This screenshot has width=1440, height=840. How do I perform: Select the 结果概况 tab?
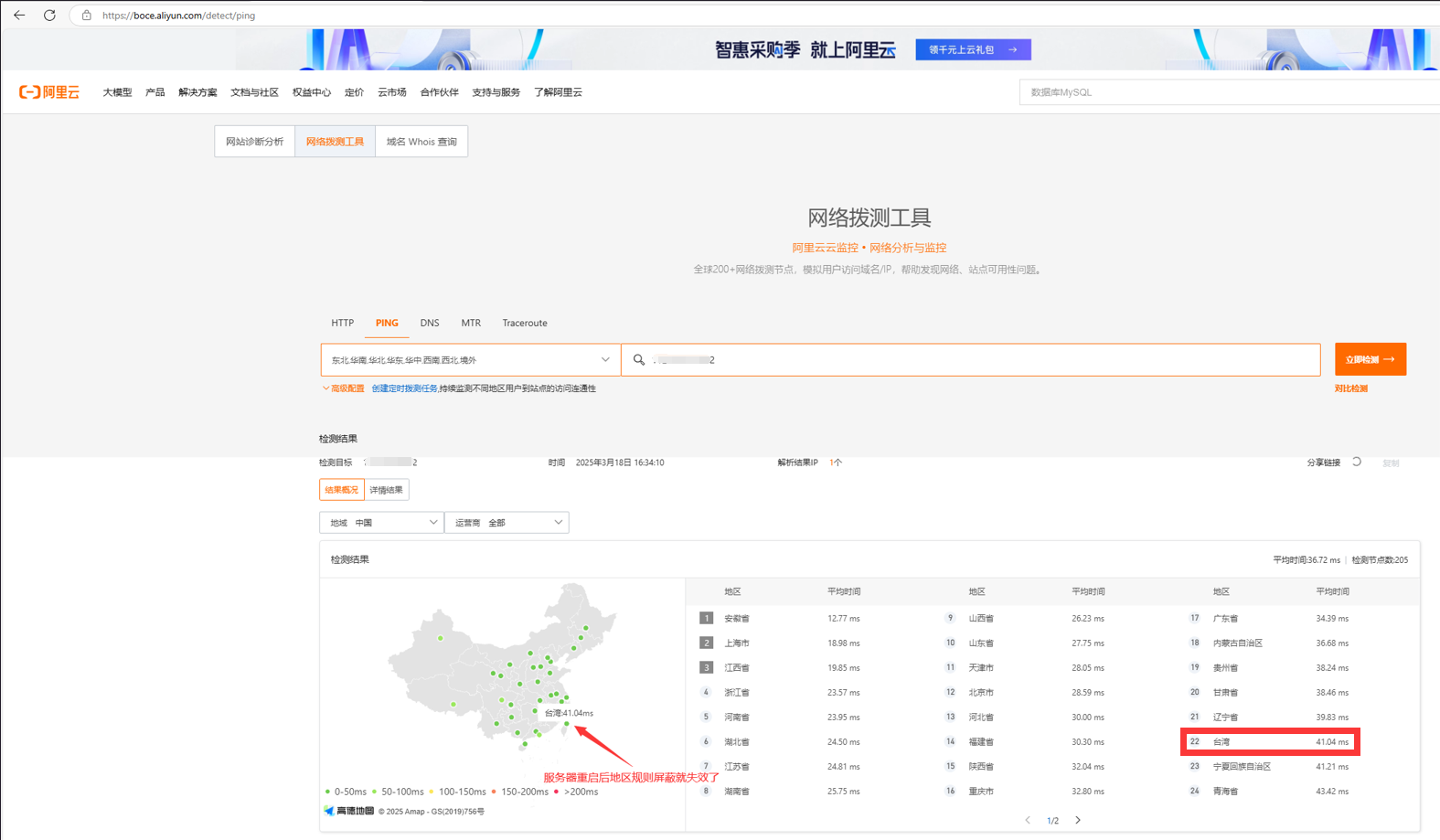(x=342, y=490)
